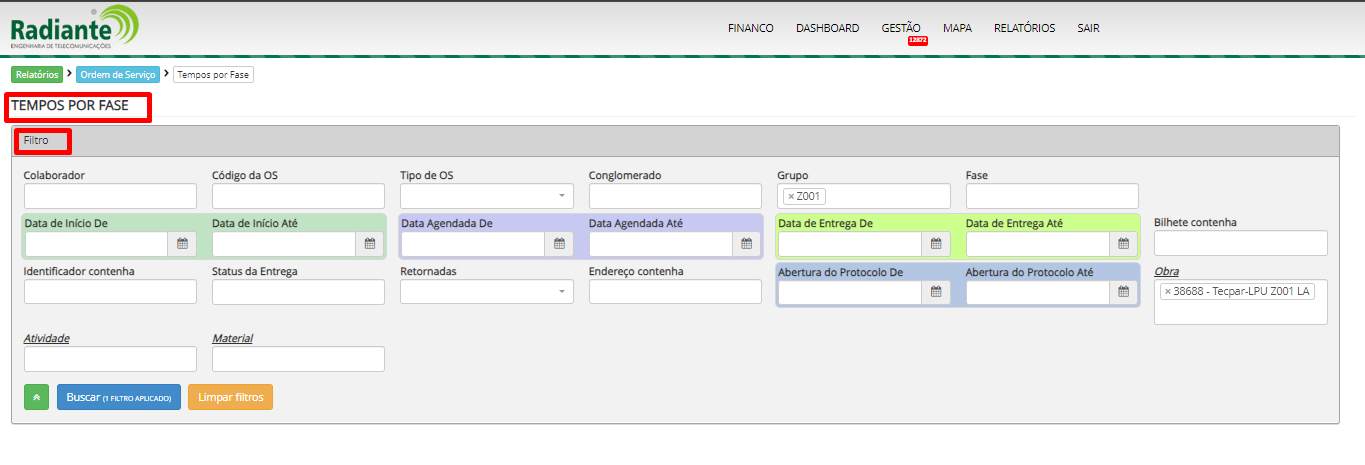Open the RELATÓRIOS menu
This screenshot has width=1365, height=465.
[1024, 28]
